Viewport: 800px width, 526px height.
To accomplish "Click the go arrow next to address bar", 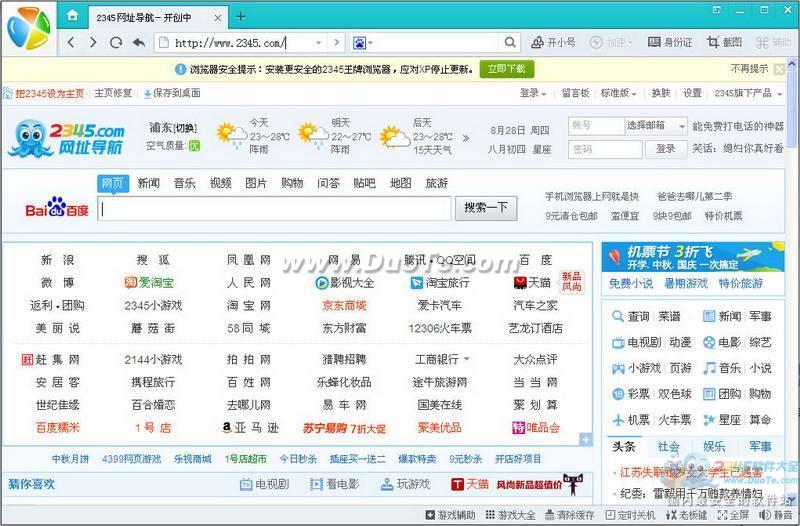I will coord(336,42).
